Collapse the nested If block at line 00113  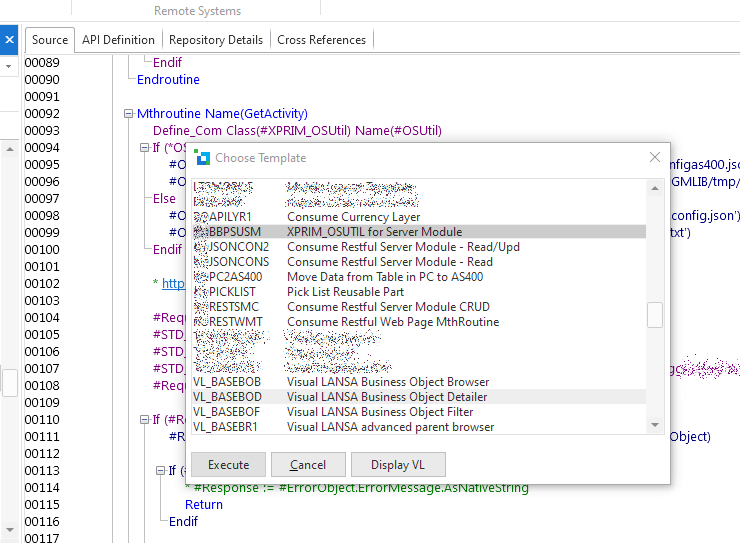pyautogui.click(x=160, y=470)
